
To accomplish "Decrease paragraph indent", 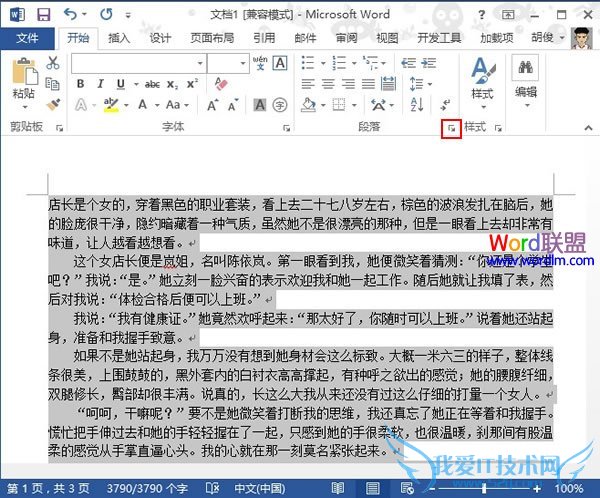I will (408, 63).
